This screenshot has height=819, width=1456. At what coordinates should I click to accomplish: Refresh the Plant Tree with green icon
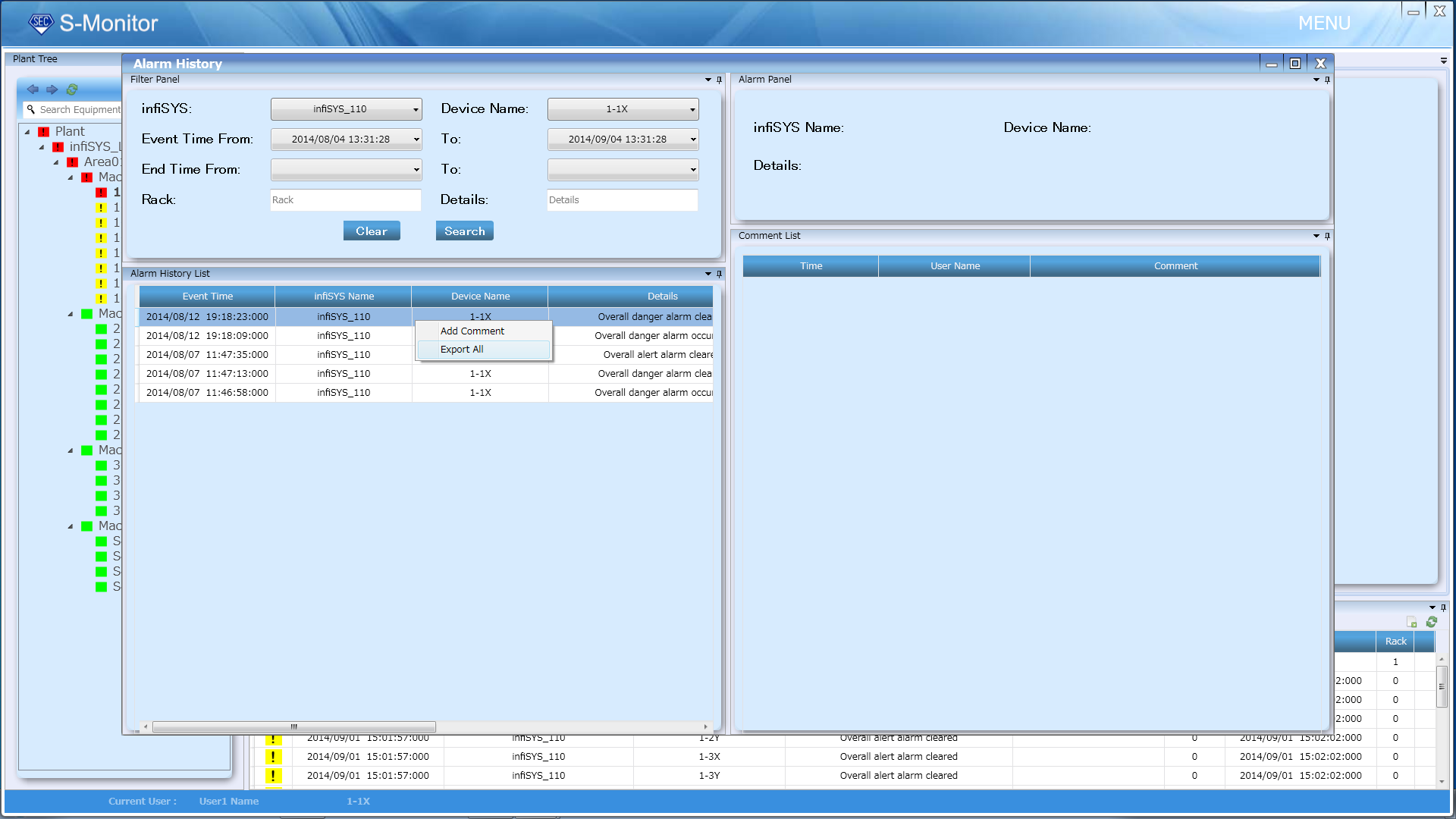point(72,89)
